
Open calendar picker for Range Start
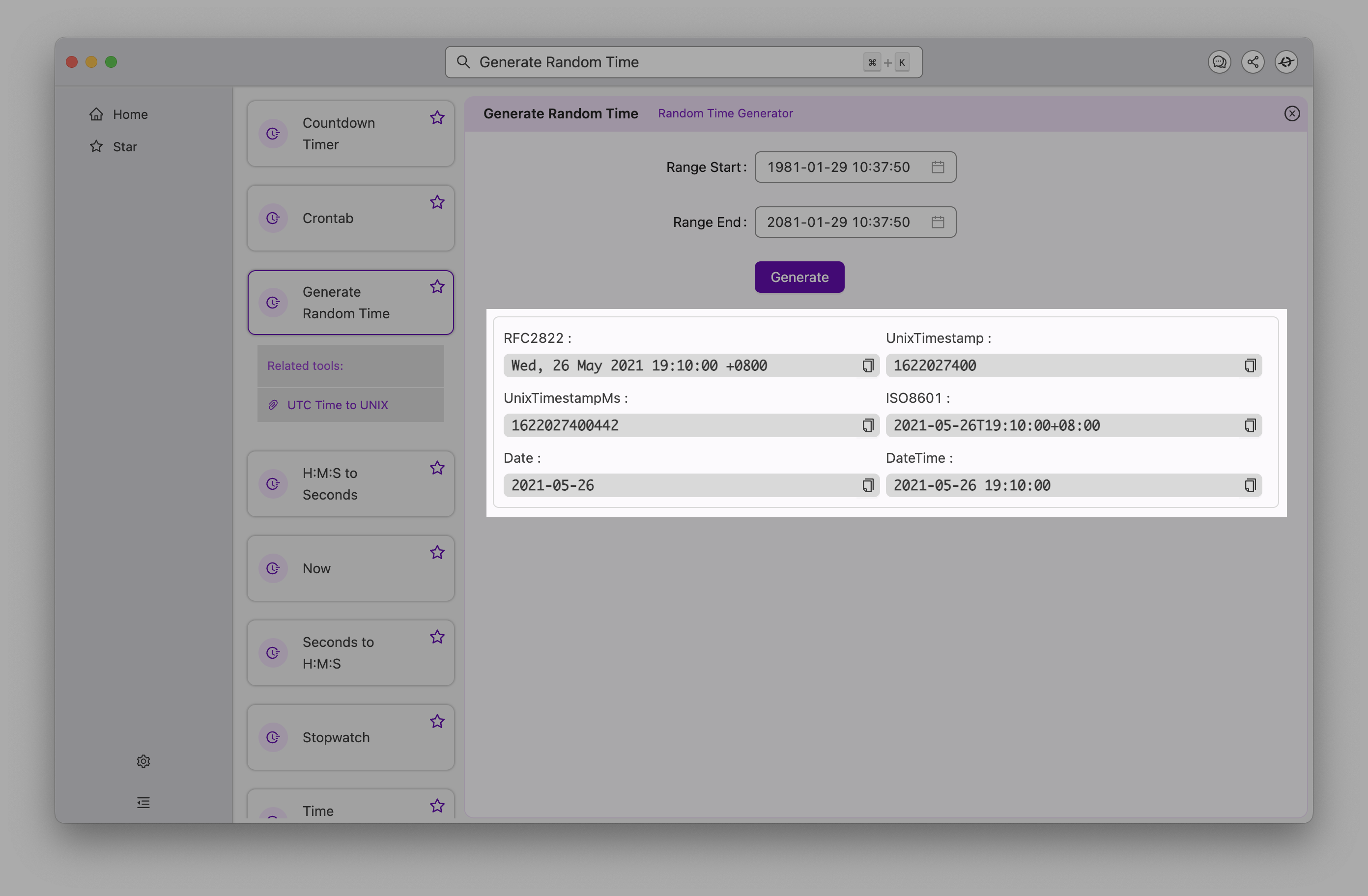pos(938,167)
